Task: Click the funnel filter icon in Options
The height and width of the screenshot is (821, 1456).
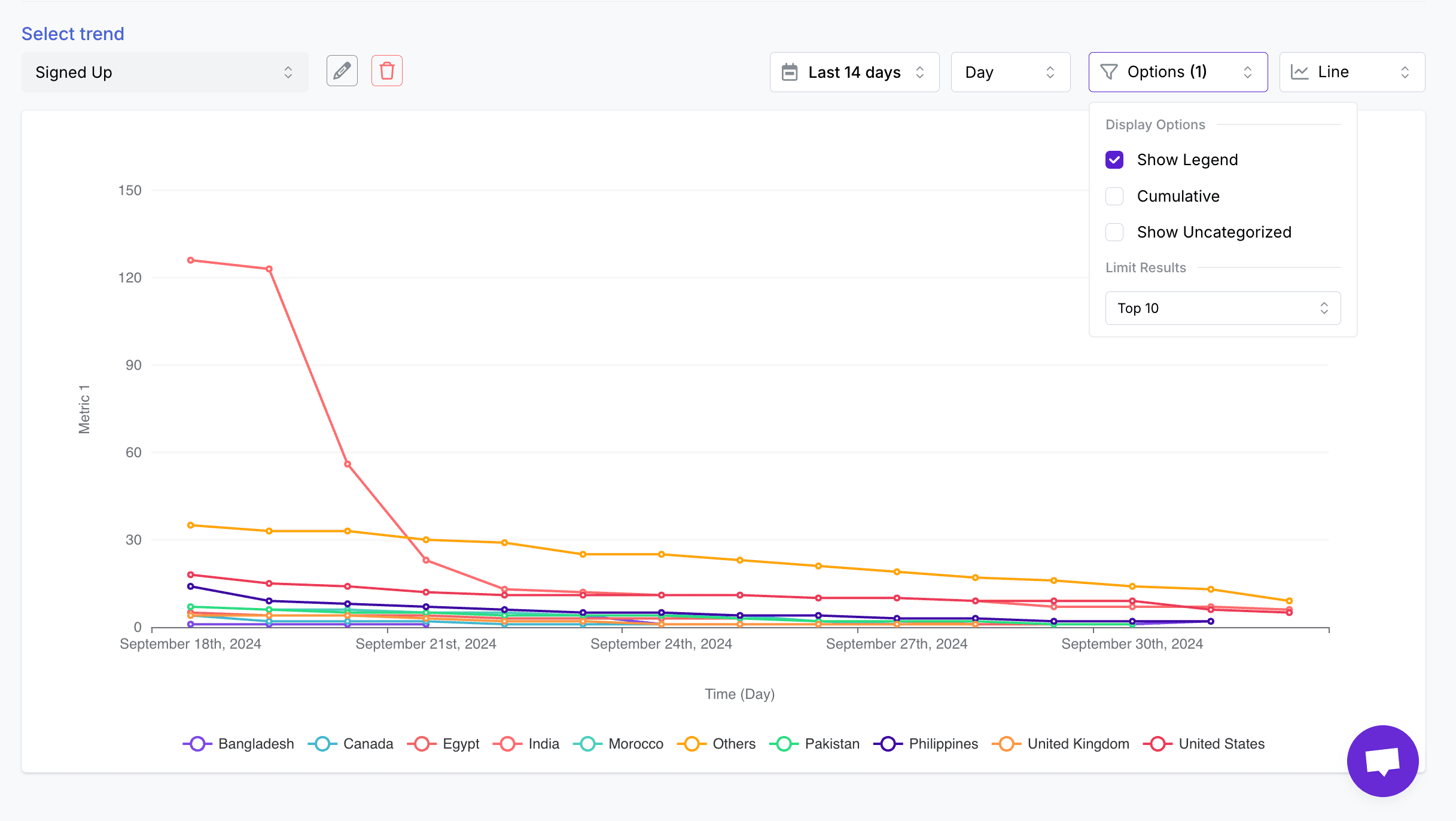Action: [1109, 72]
